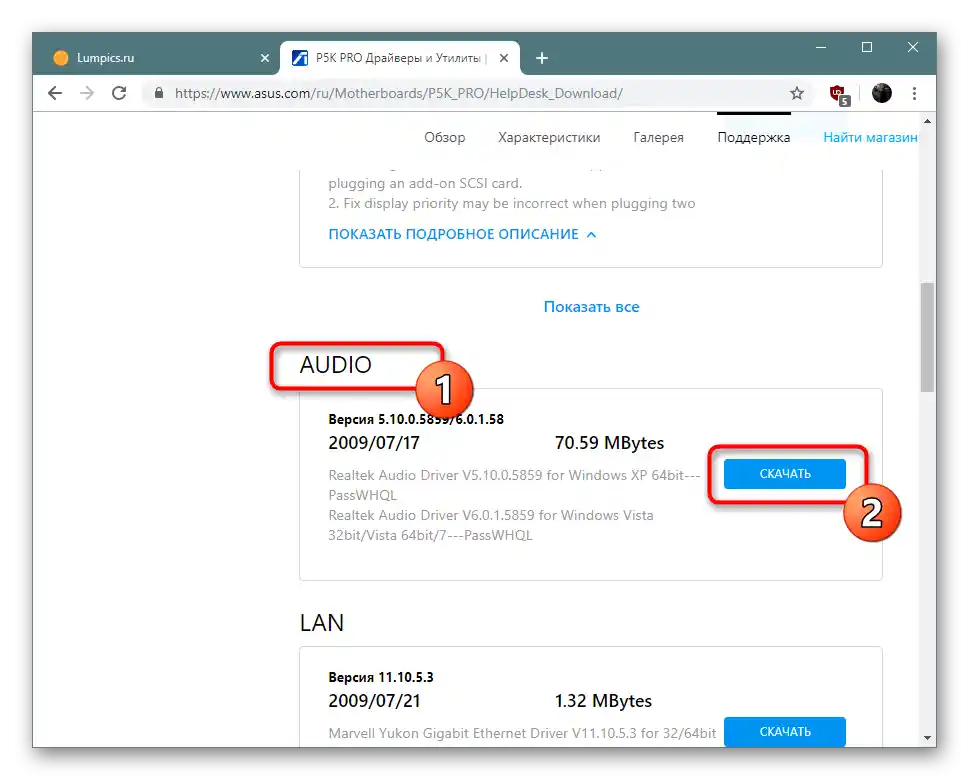The width and height of the screenshot is (969, 780).
Task: Download the Marvell Yukon LAN driver
Action: 784,732
